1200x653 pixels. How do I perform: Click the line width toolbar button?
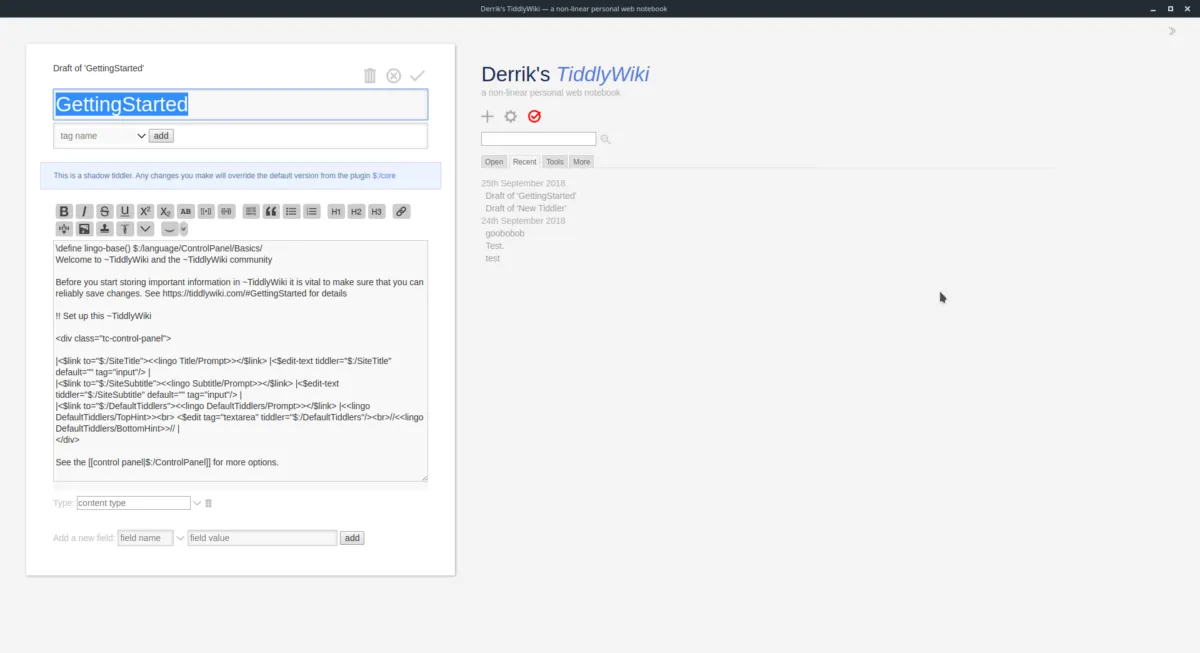click(x=170, y=229)
